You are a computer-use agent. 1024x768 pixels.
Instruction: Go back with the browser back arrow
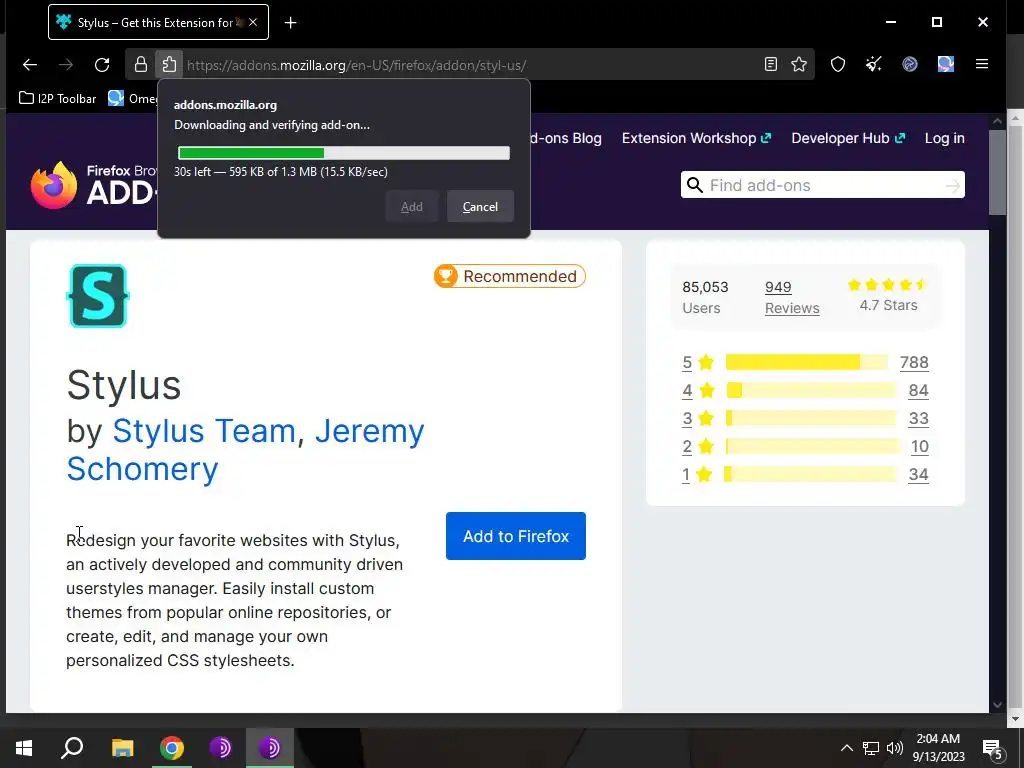30,65
